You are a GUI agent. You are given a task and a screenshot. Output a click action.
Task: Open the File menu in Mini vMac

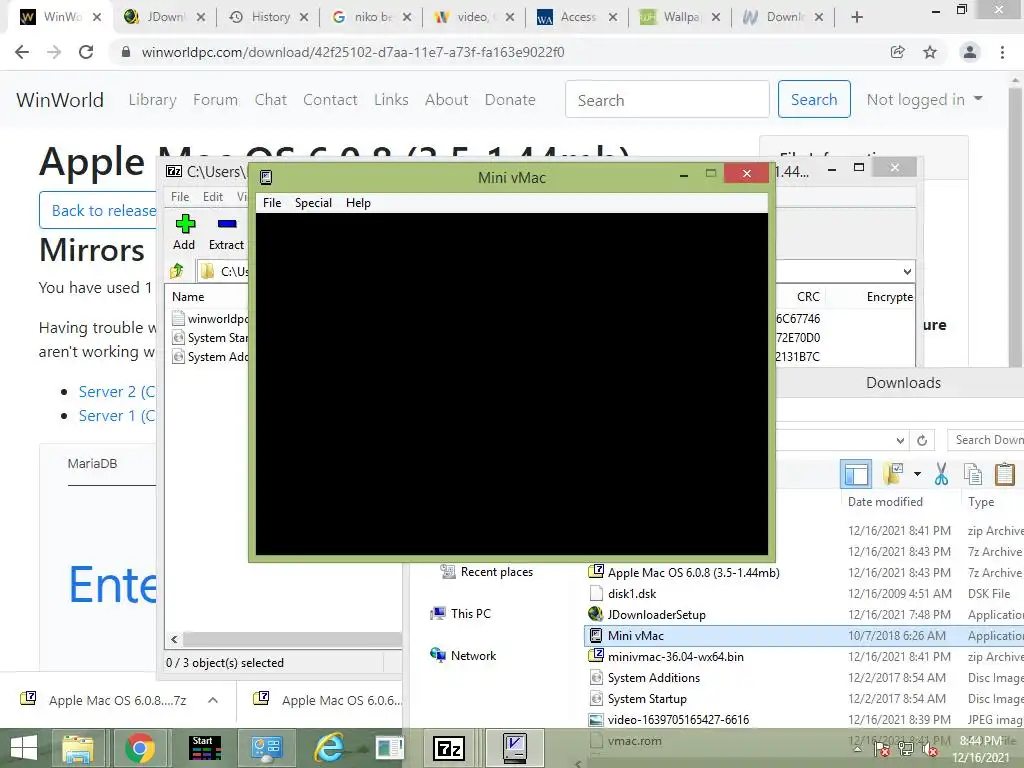[x=272, y=202]
